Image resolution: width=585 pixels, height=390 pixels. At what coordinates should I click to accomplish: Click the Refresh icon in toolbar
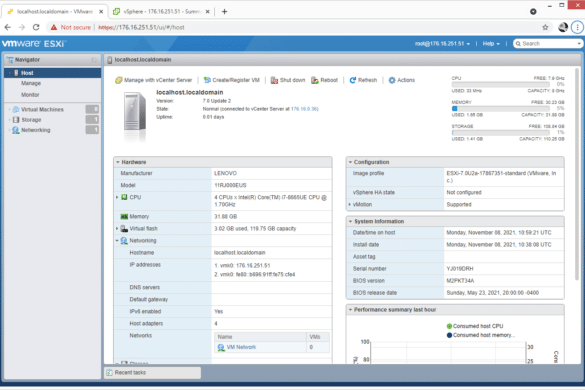353,80
